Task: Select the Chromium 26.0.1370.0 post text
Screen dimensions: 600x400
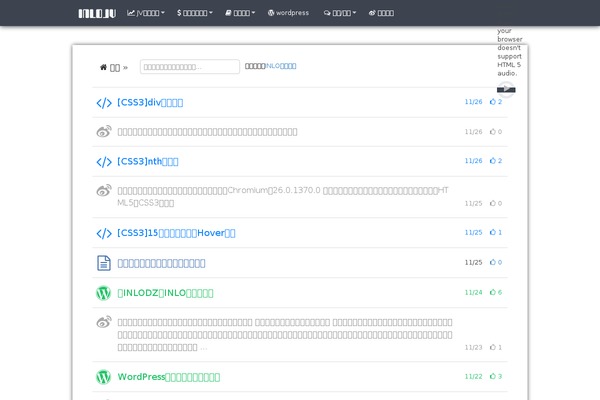Action: (x=283, y=196)
